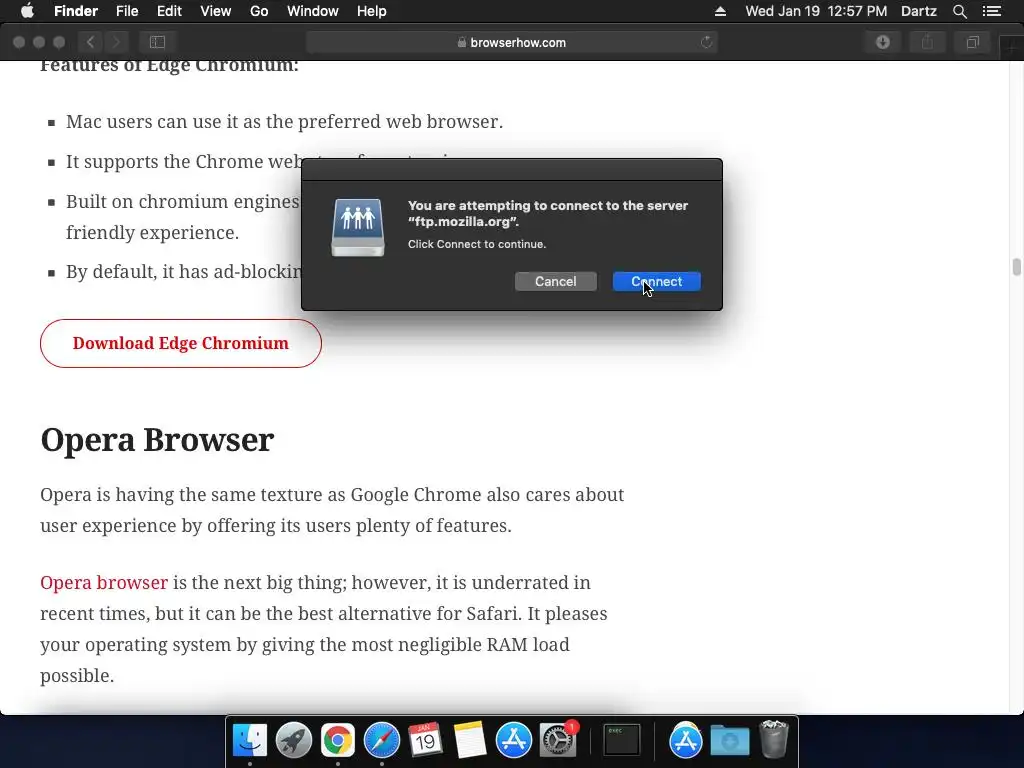Show Safari downloads icon

click(883, 42)
